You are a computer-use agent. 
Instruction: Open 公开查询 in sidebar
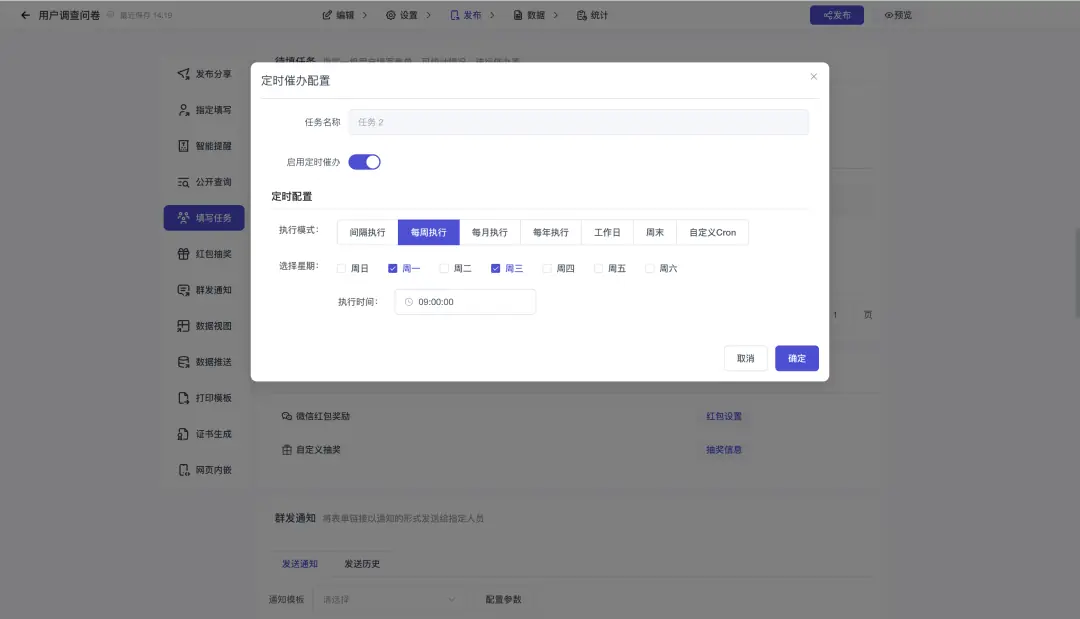(x=204, y=182)
